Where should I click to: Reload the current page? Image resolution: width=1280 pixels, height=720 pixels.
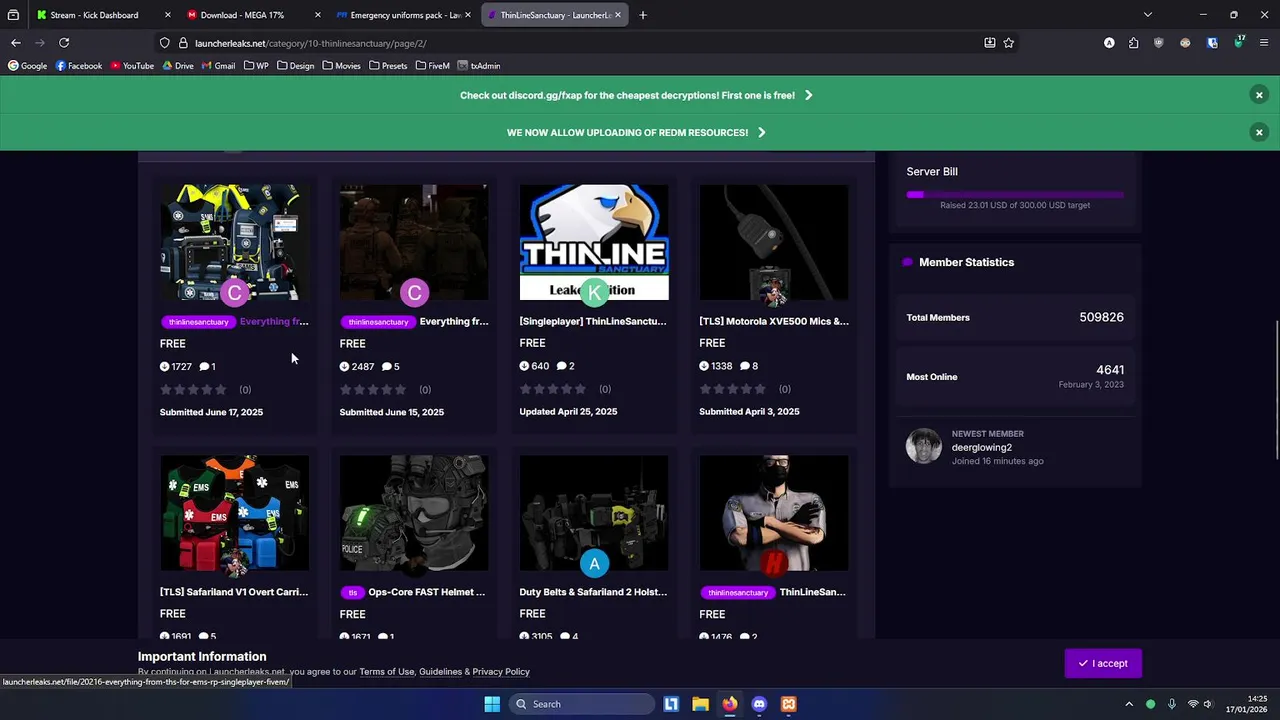(x=64, y=43)
